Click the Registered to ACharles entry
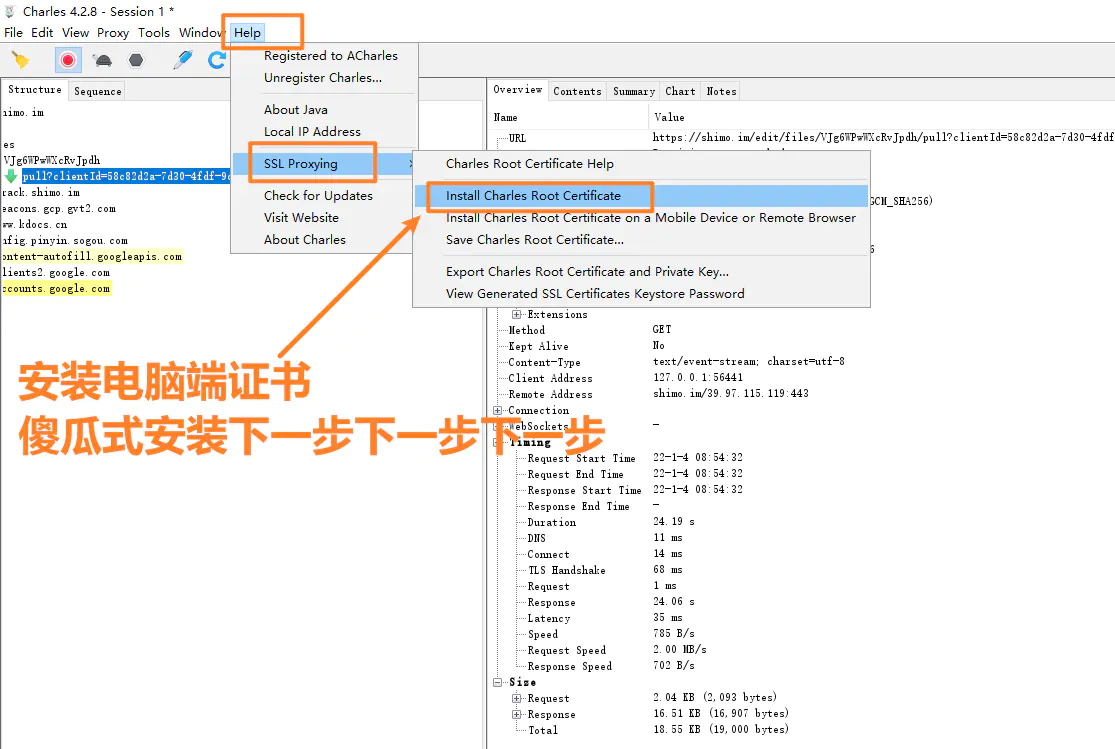This screenshot has height=749, width=1115. pyautogui.click(x=331, y=55)
